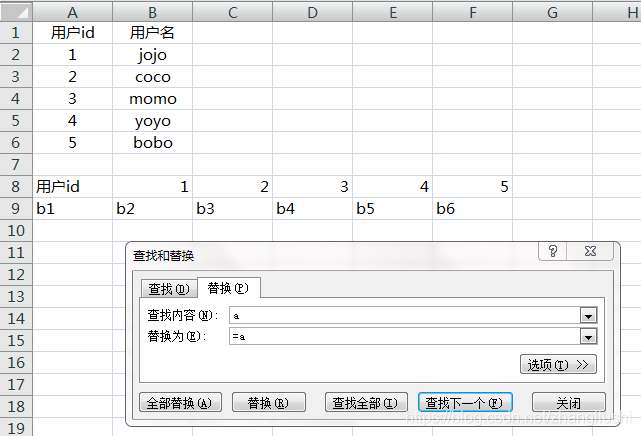
Task: Select row 9 header
Action: point(16,209)
